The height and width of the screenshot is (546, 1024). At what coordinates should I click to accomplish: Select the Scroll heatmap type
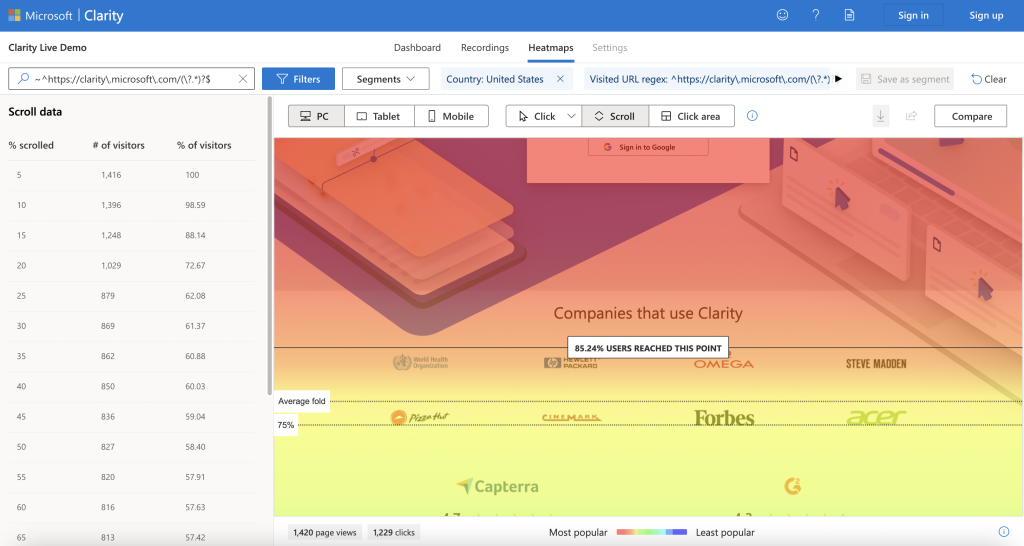[614, 116]
